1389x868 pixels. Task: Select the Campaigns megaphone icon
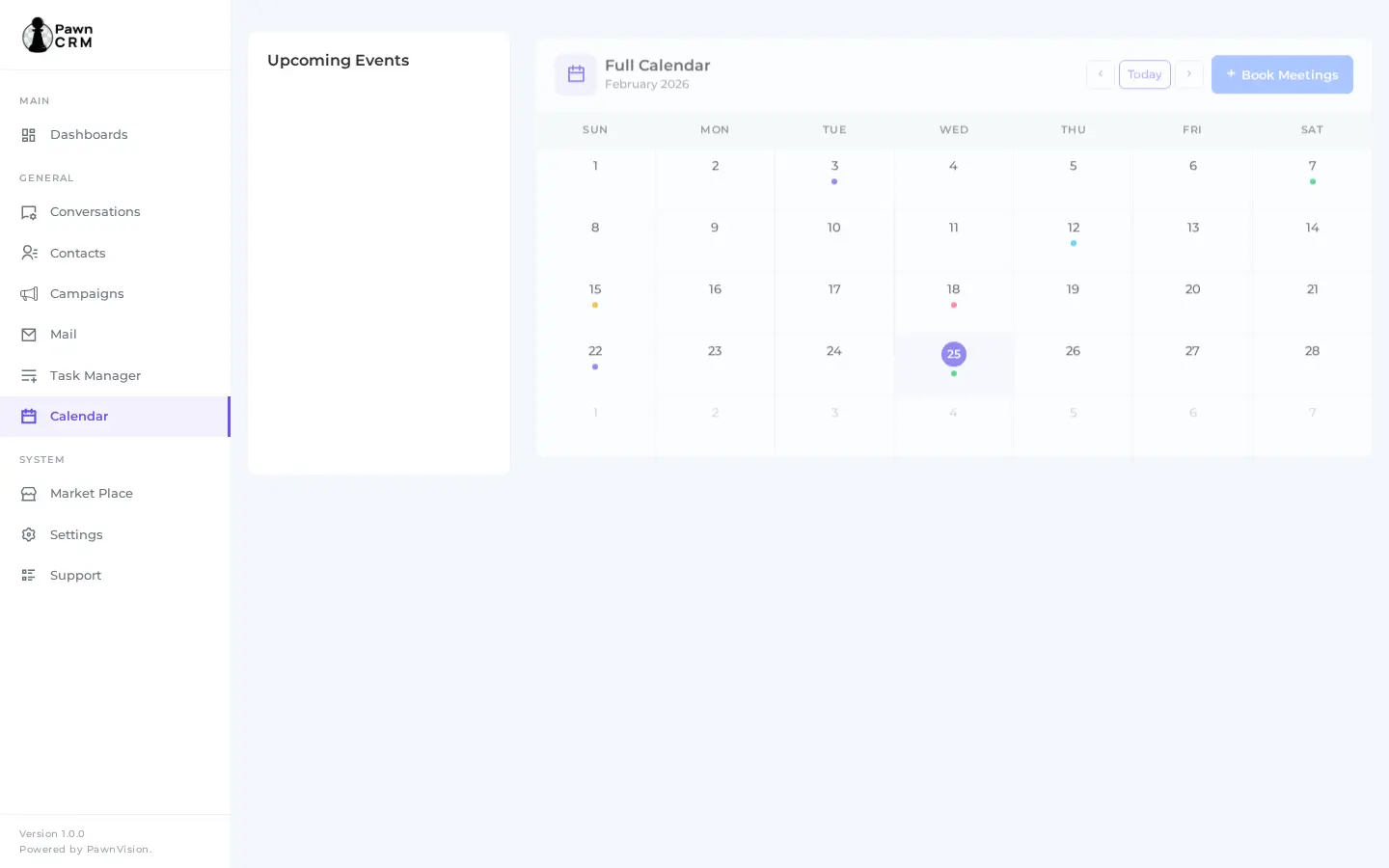coord(30,293)
